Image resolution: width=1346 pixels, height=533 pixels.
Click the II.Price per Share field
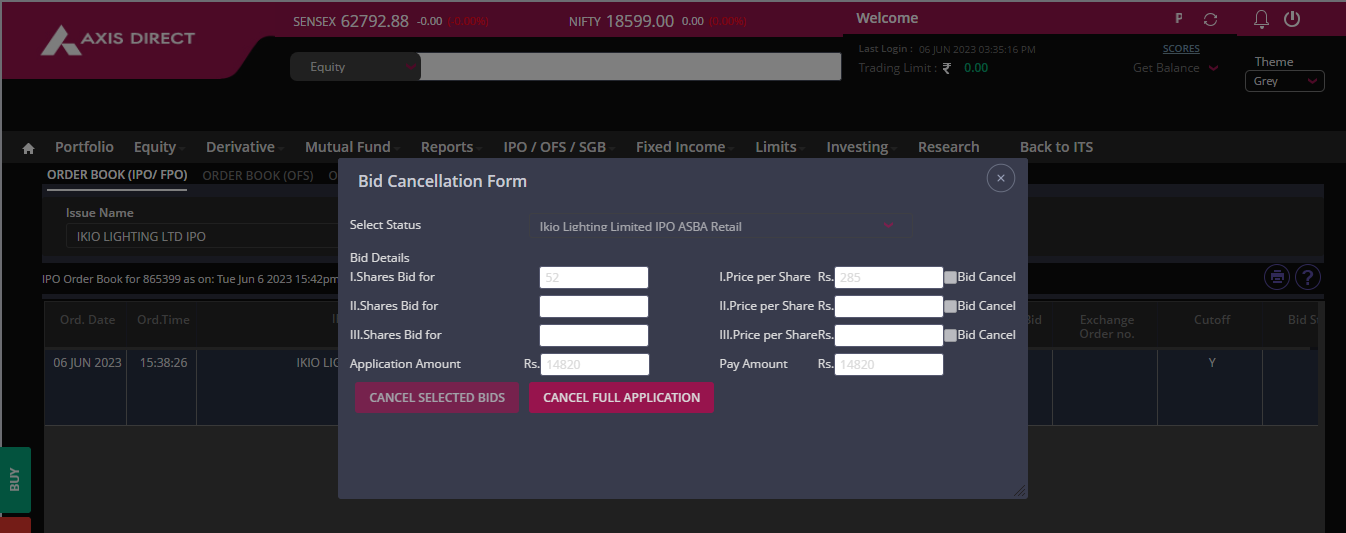pos(889,306)
